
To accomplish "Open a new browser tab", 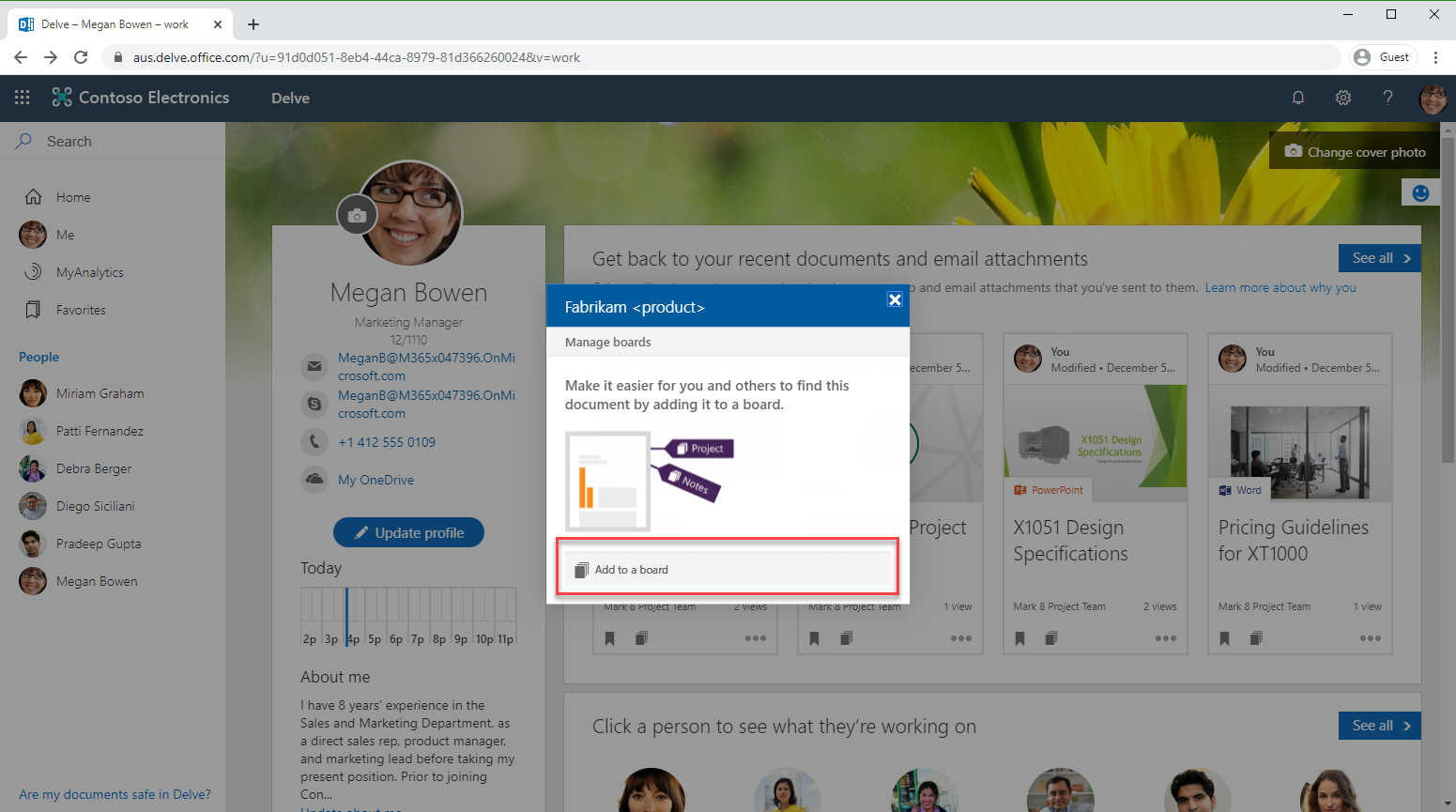I will point(253,24).
